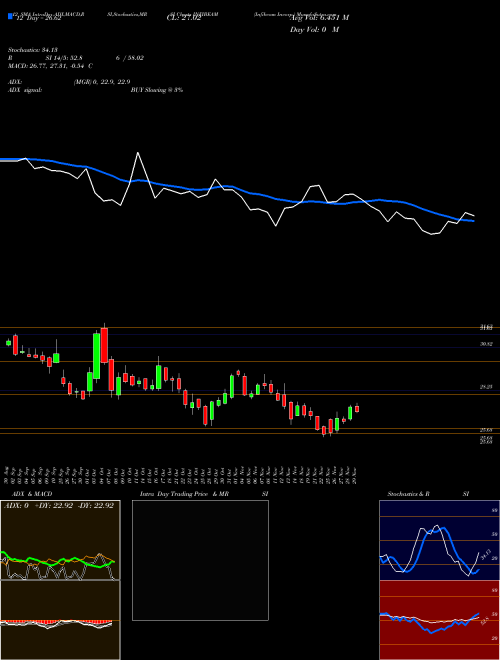Click the '30 Aug' first date label
This screenshot has width=500, height=660.
point(7,475)
